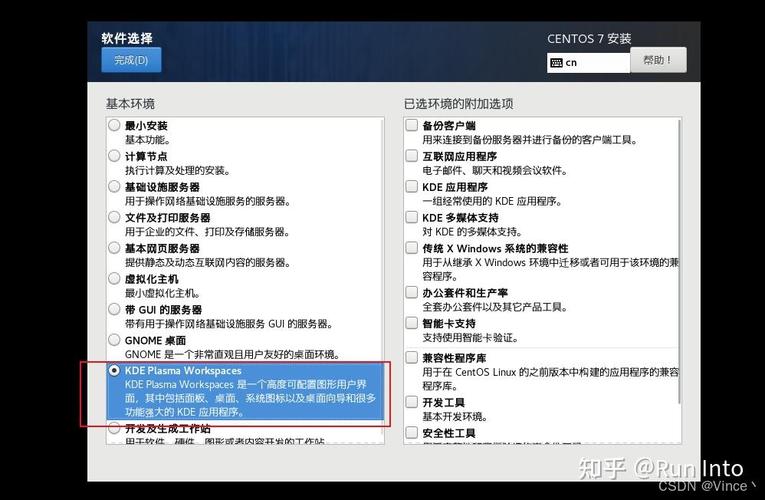Click text 支持使用智能卡验证。
Viewport: 765px width, 500px height.
pos(470,338)
